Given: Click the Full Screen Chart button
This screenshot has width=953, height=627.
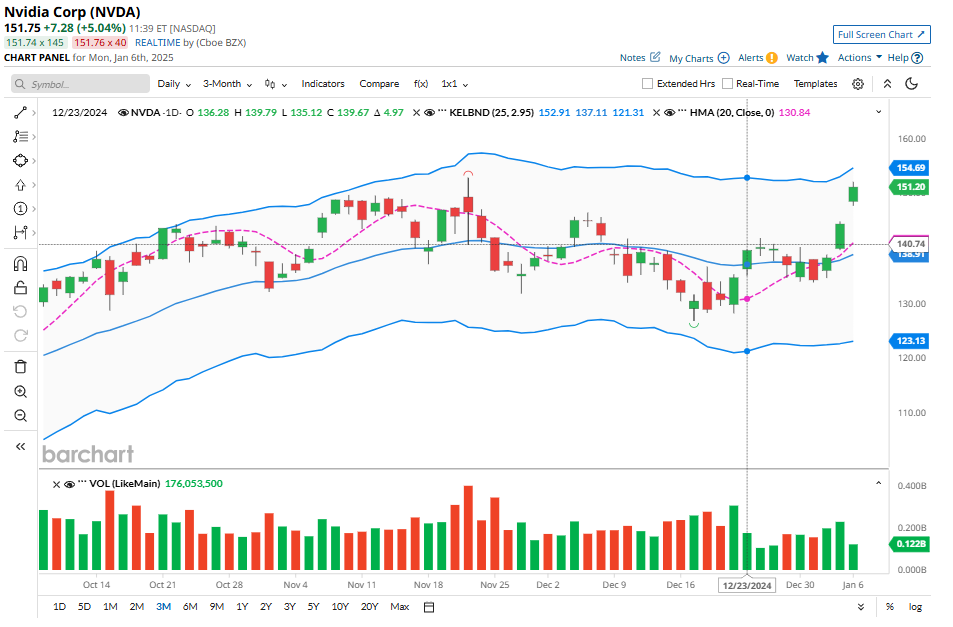Looking at the screenshot, I should coord(881,34).
